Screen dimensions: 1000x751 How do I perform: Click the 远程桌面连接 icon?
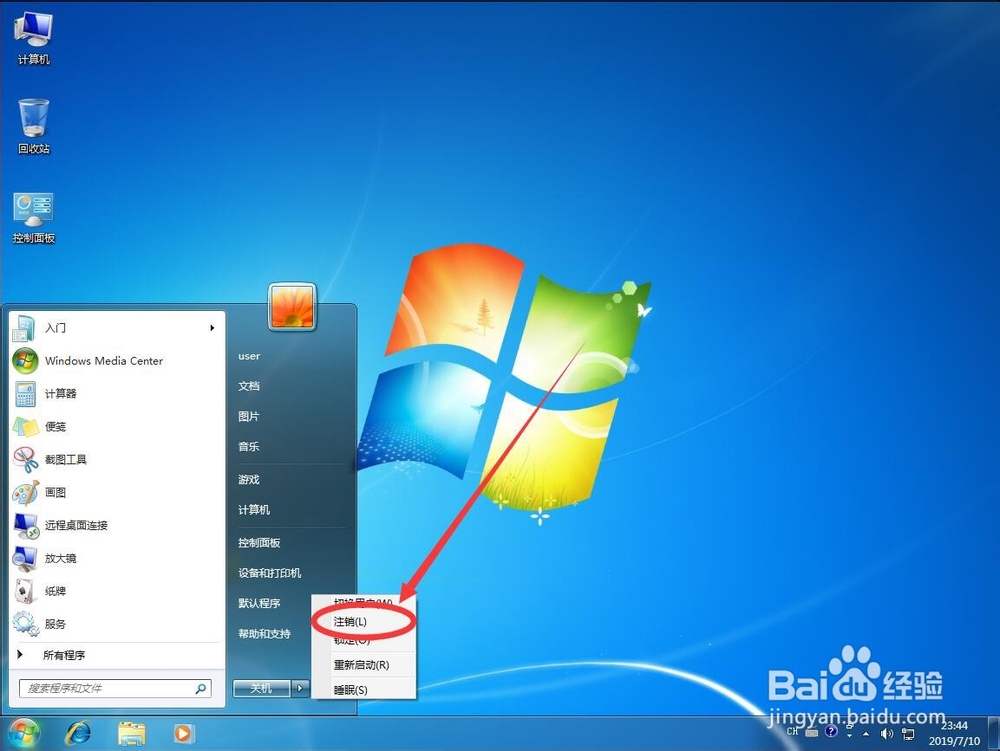[26, 525]
